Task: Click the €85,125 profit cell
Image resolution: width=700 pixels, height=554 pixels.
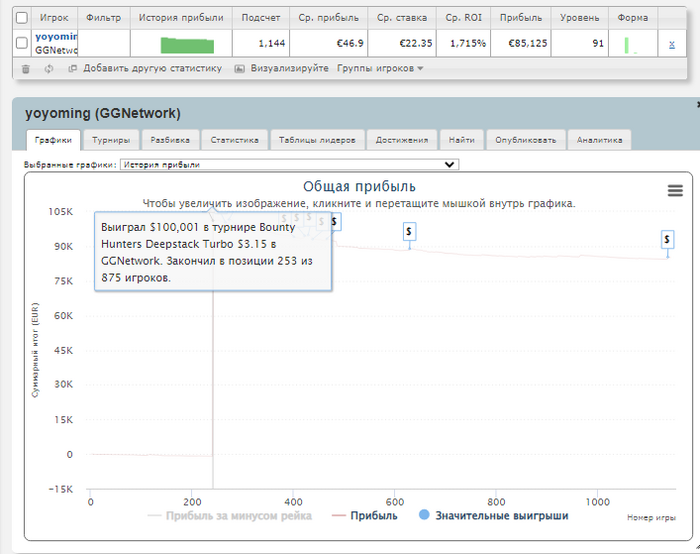Action: click(x=521, y=43)
